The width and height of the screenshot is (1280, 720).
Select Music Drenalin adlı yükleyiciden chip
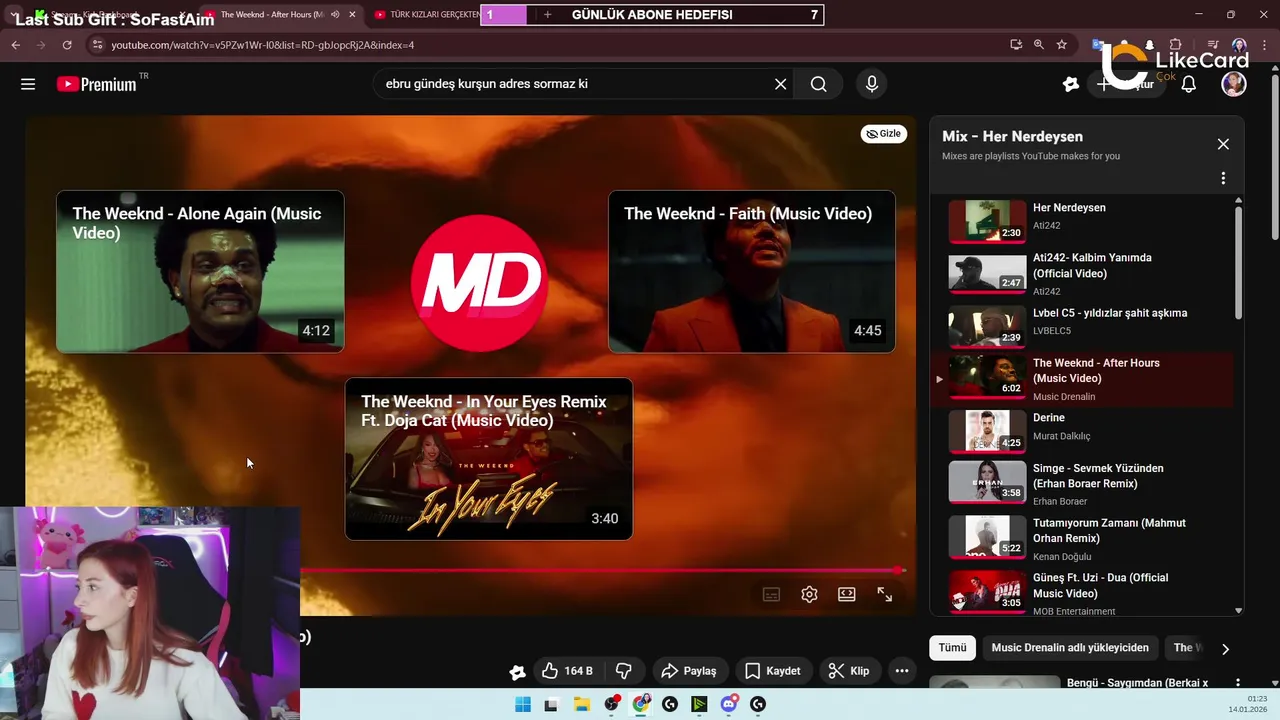tap(1070, 648)
